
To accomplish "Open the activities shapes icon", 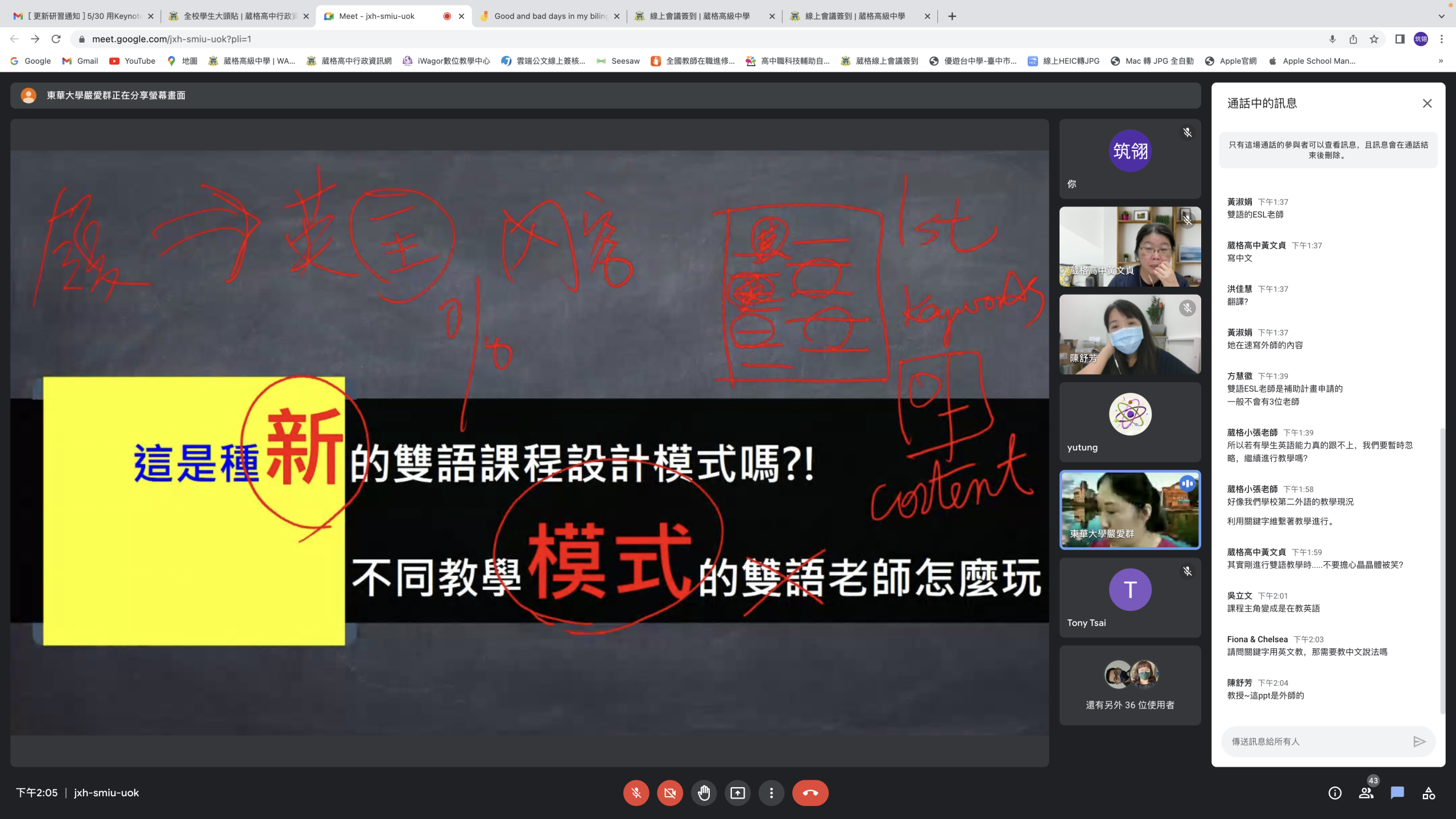I will (1429, 793).
